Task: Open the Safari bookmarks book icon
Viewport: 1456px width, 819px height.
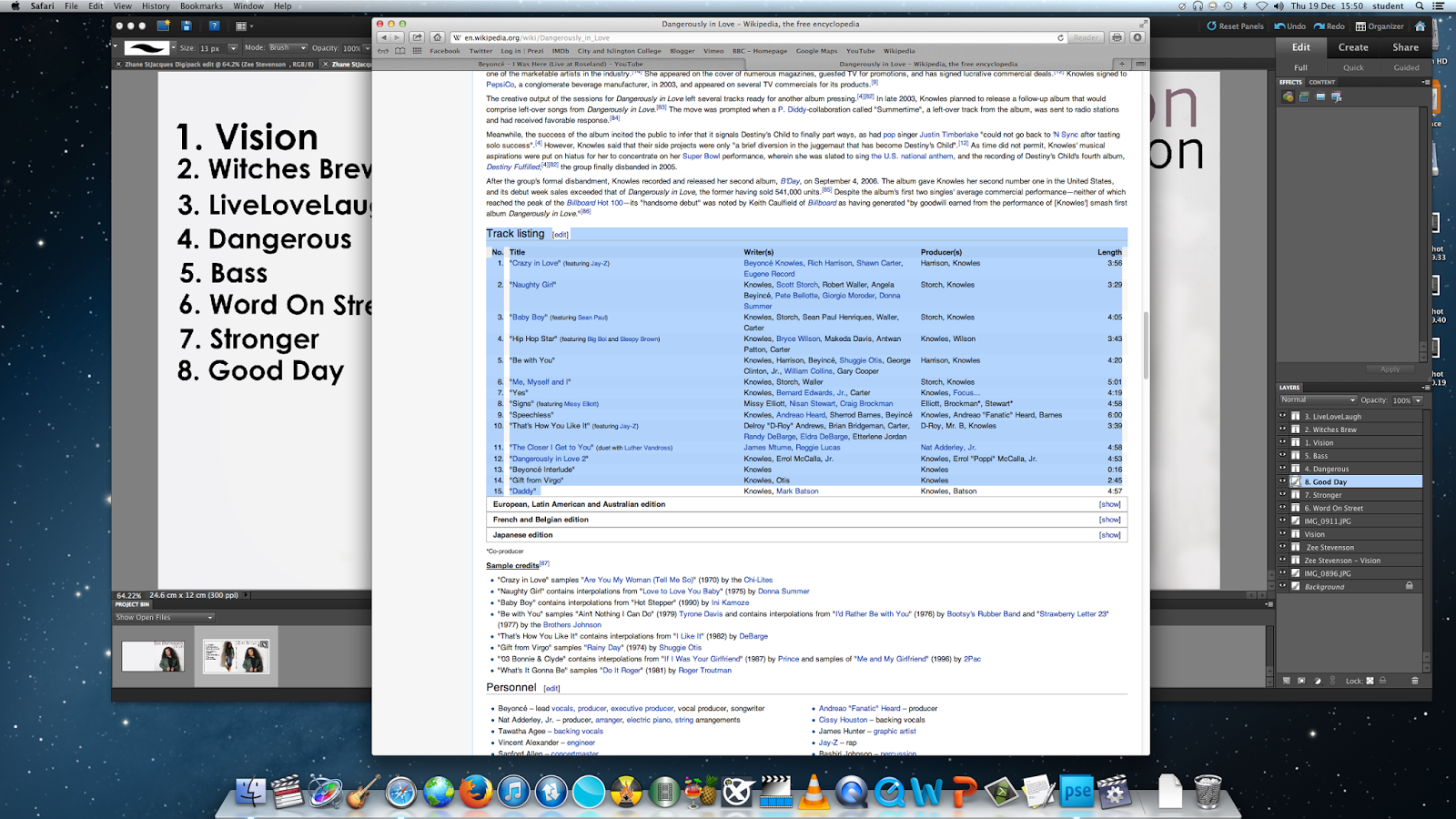Action: pos(399,51)
